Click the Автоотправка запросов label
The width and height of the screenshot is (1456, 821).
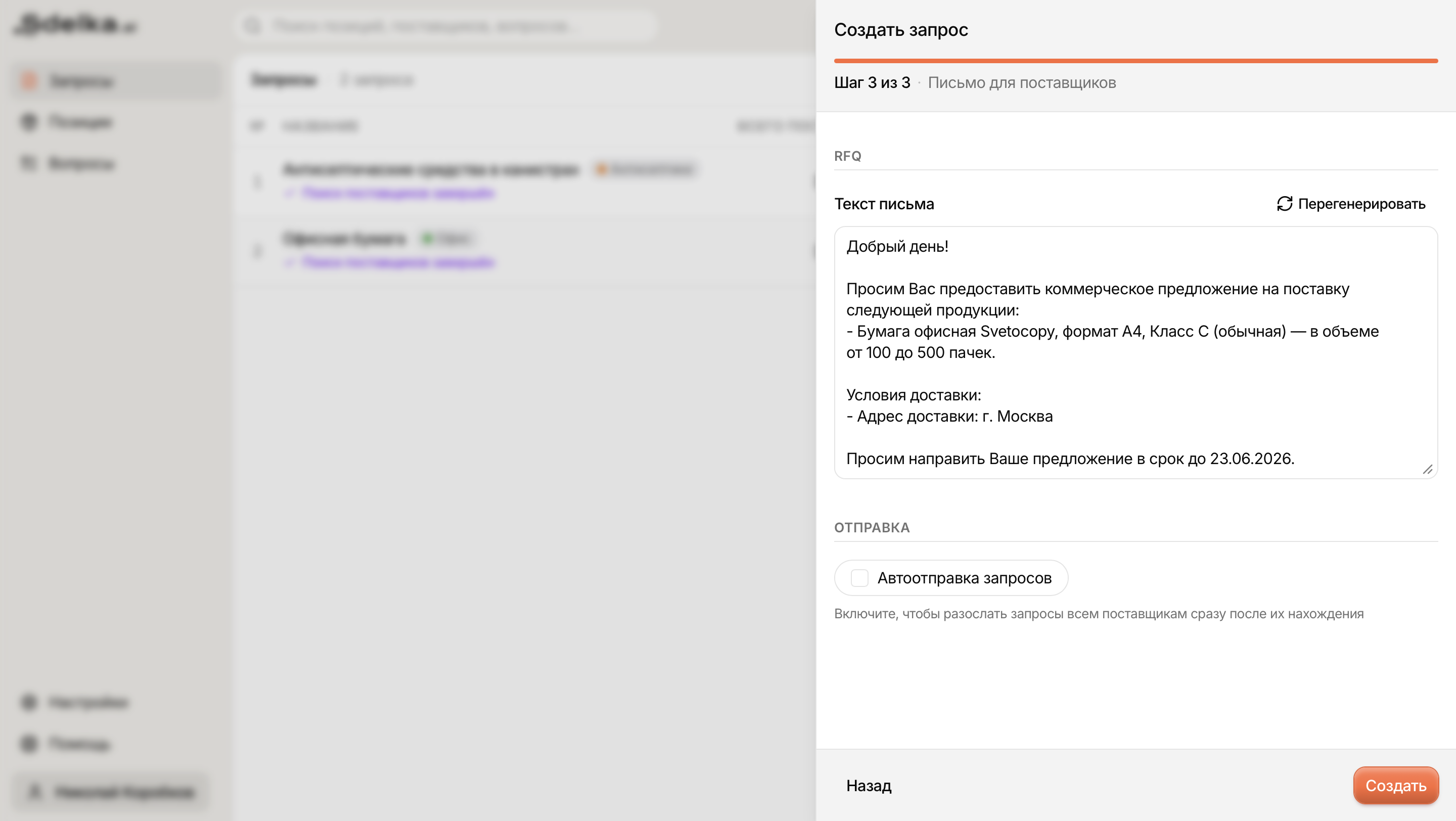point(964,578)
